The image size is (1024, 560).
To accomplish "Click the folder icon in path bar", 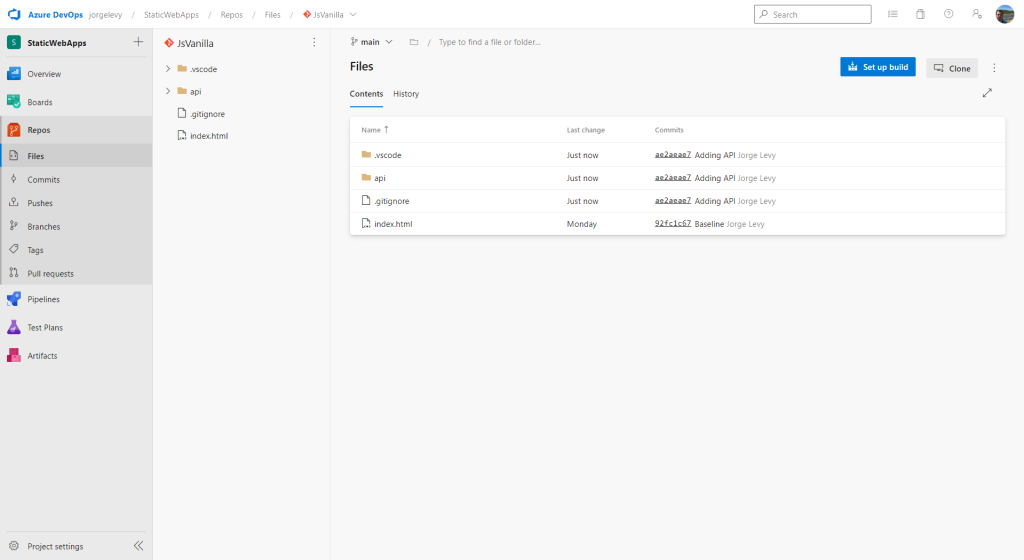I will (x=413, y=42).
